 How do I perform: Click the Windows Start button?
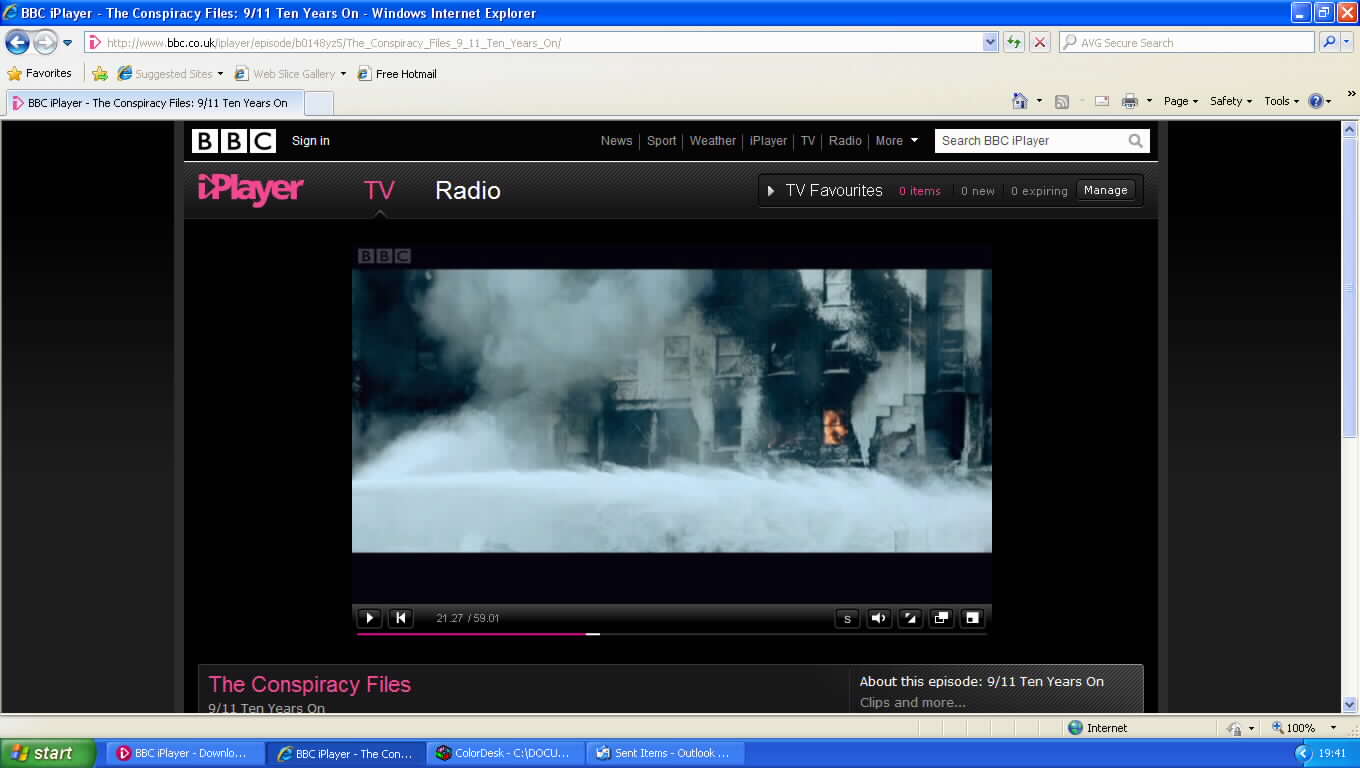(47, 753)
